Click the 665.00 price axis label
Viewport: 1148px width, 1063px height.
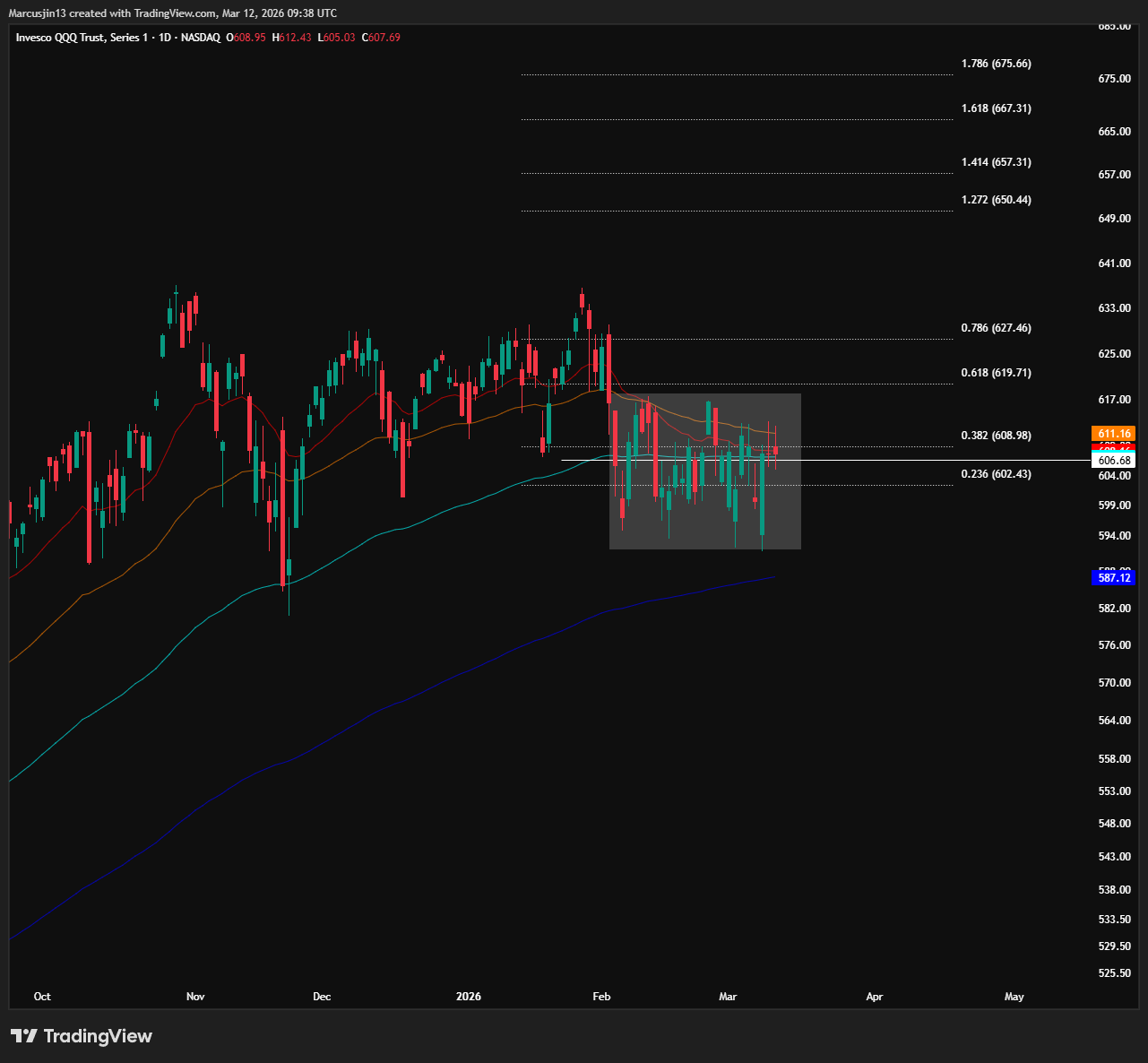coord(1115,132)
